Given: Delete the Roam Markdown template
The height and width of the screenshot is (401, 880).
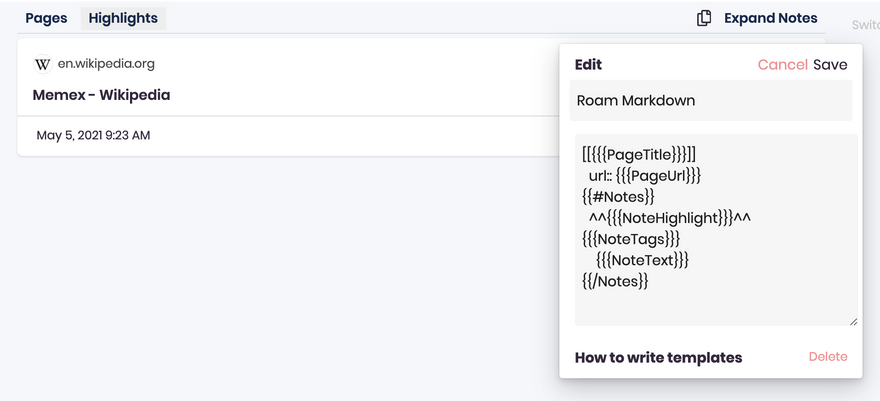Looking at the screenshot, I should coord(828,357).
